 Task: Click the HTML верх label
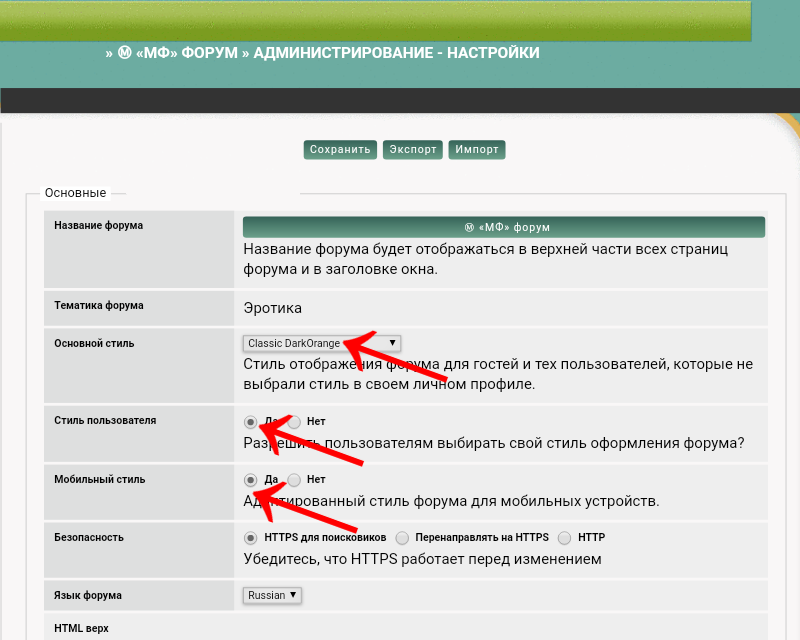coord(81,628)
